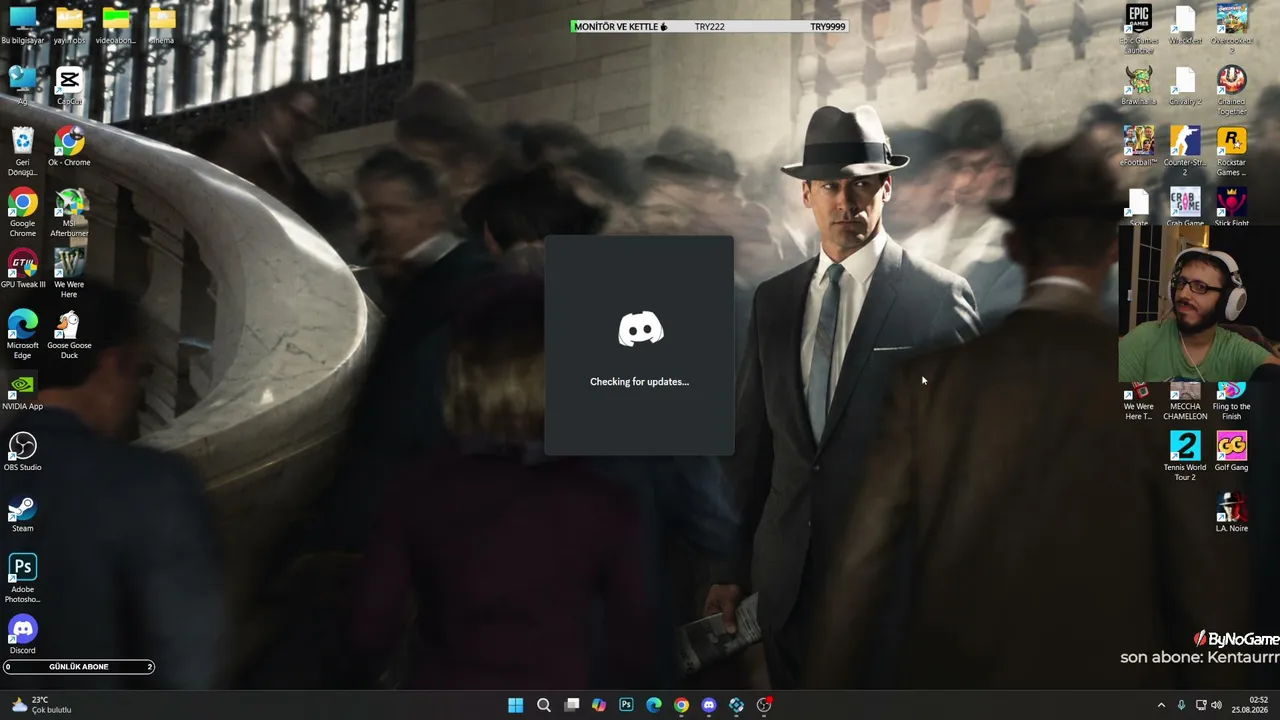Launch the L.A. Noire desktop shortcut

tap(1231, 512)
